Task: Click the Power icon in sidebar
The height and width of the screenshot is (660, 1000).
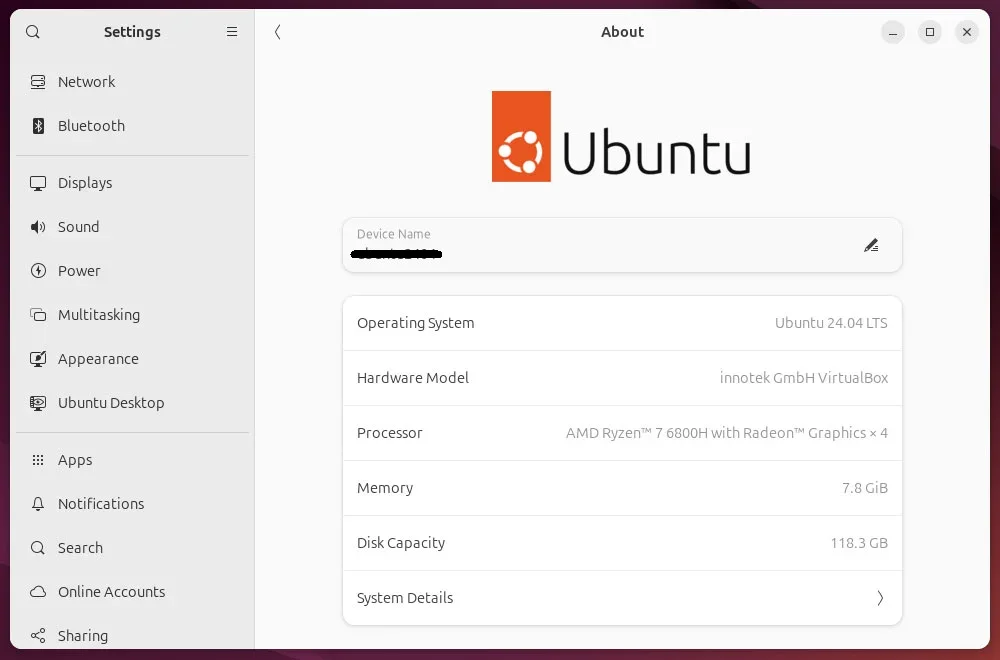Action: point(38,271)
